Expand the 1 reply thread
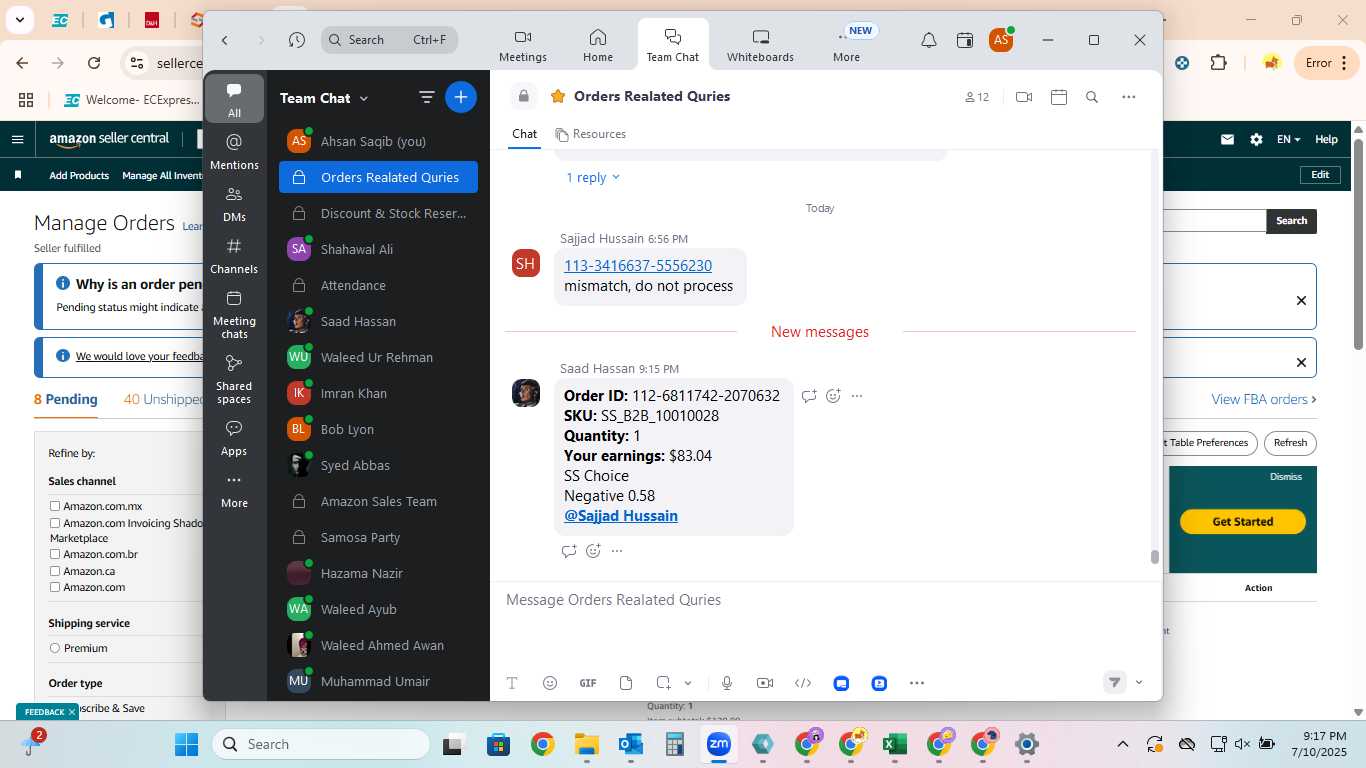 click(x=593, y=177)
